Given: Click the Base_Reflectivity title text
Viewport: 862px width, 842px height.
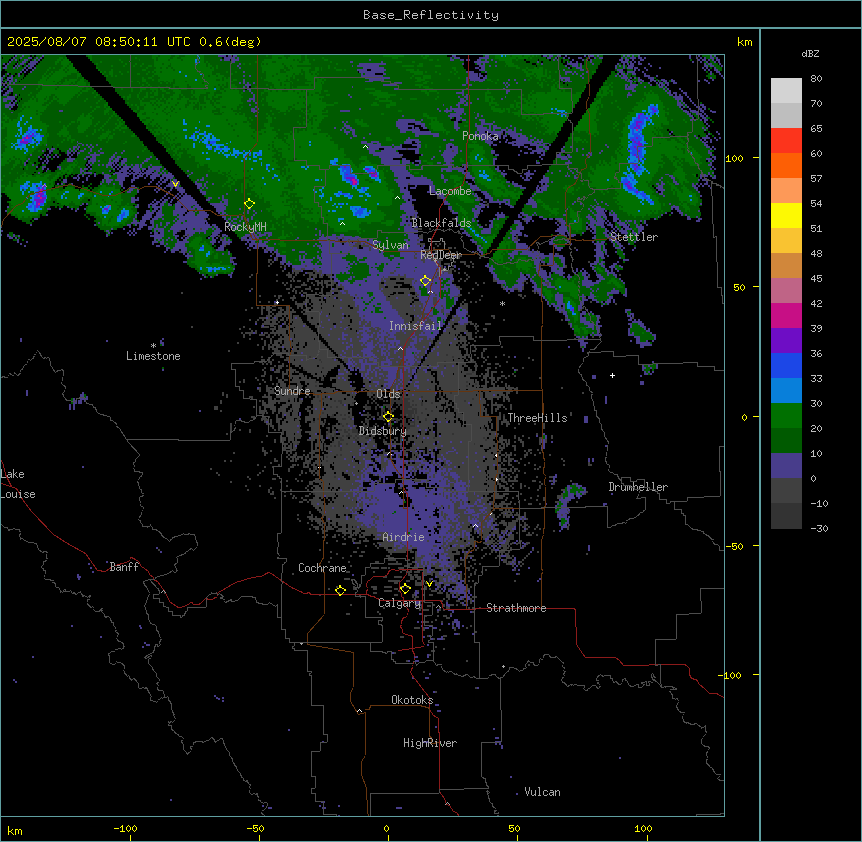Looking at the screenshot, I should (x=431, y=15).
